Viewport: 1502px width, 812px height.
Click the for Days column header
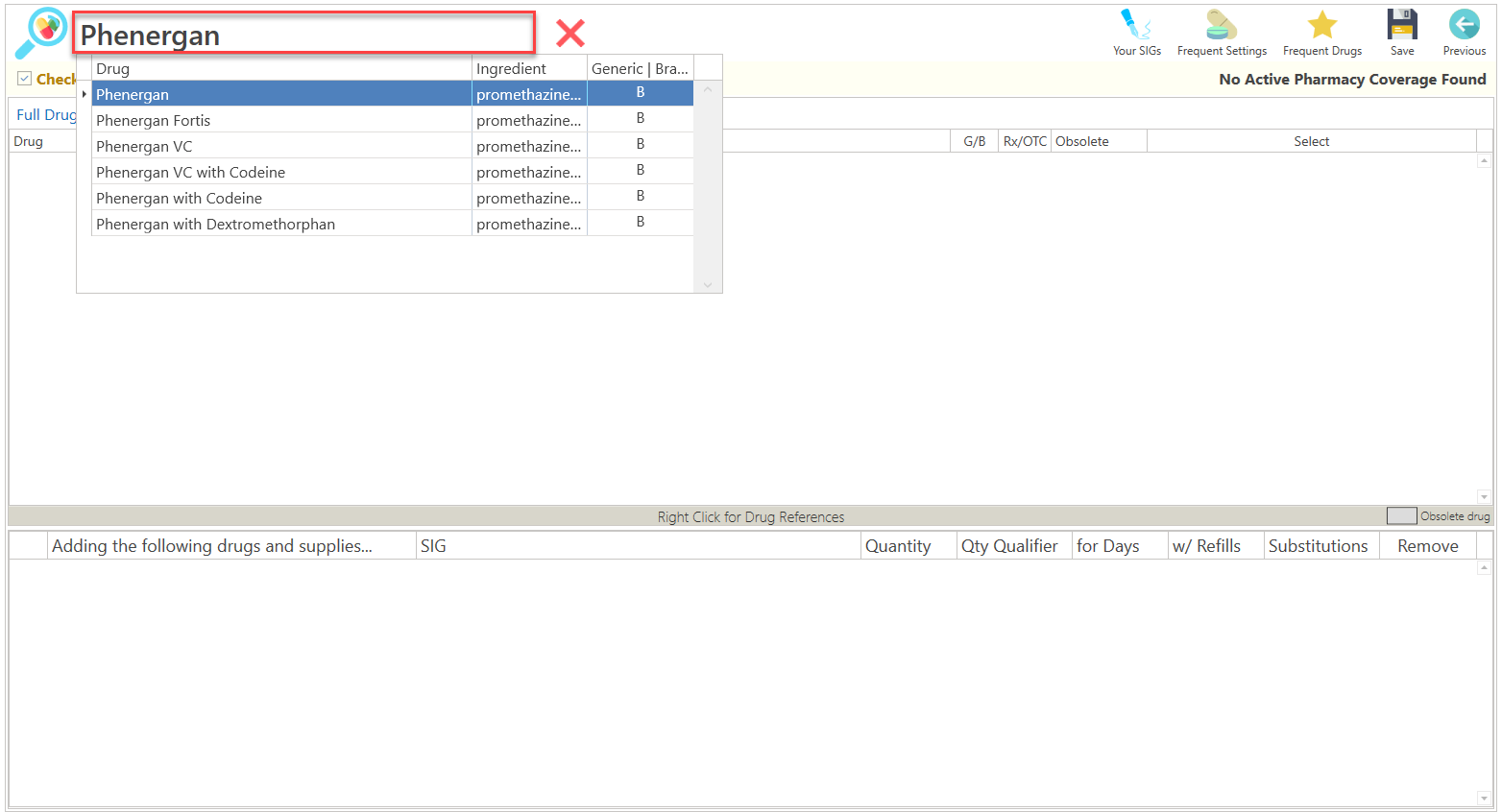[x=1120, y=545]
